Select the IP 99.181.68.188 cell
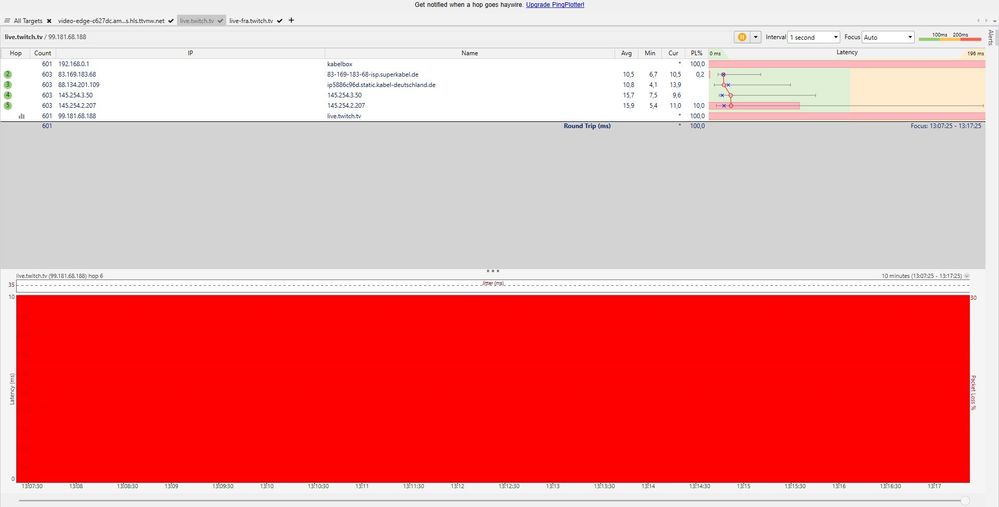Screen dimensions: 999x507 (77, 116)
